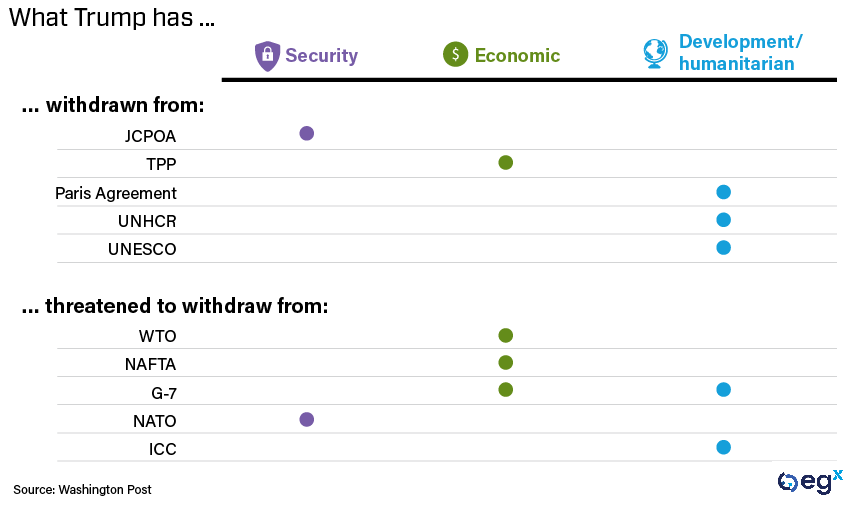Click the green dollar sign Economic icon

point(455,56)
